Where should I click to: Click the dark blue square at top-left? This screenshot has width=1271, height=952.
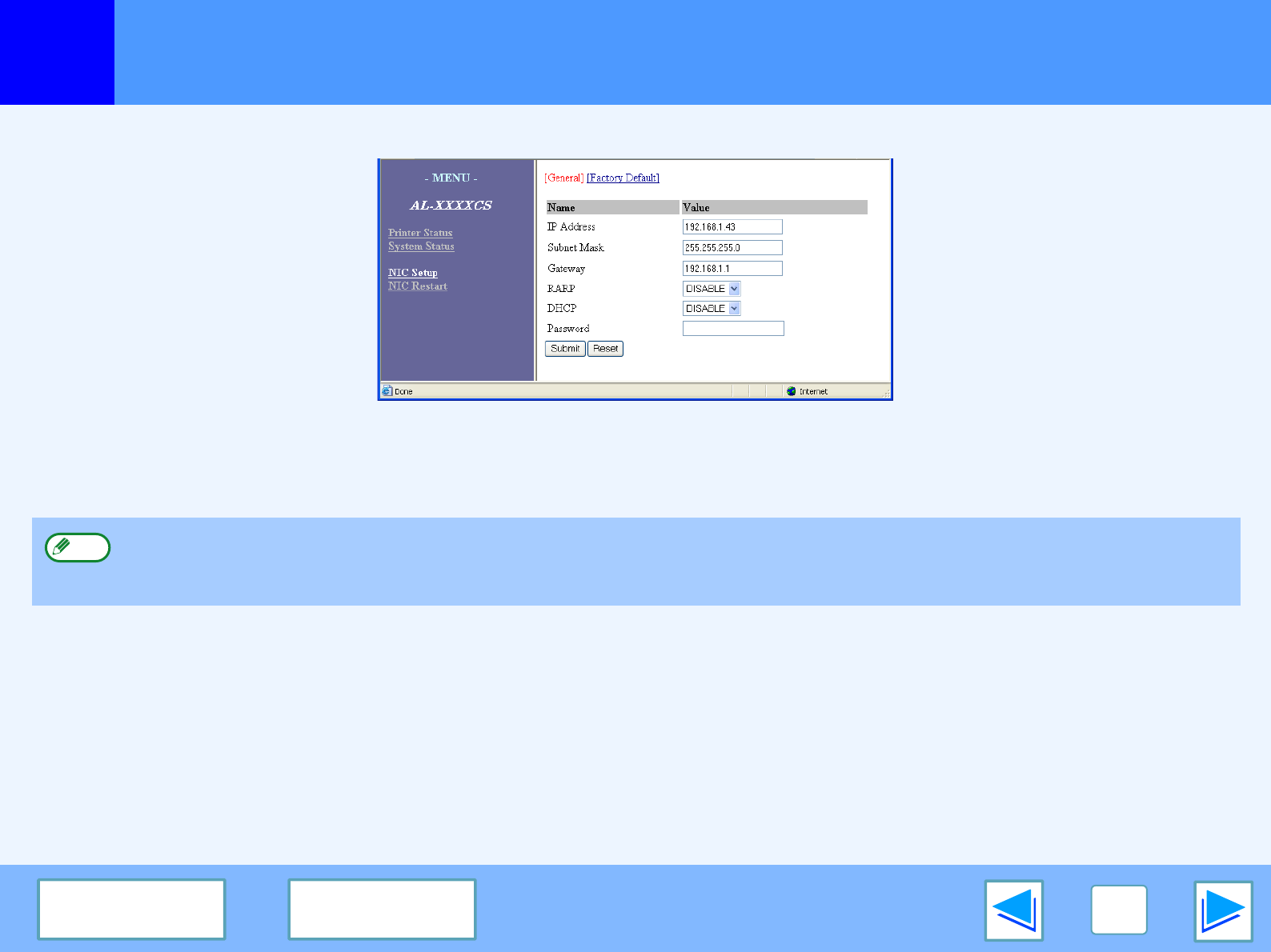(x=57, y=52)
